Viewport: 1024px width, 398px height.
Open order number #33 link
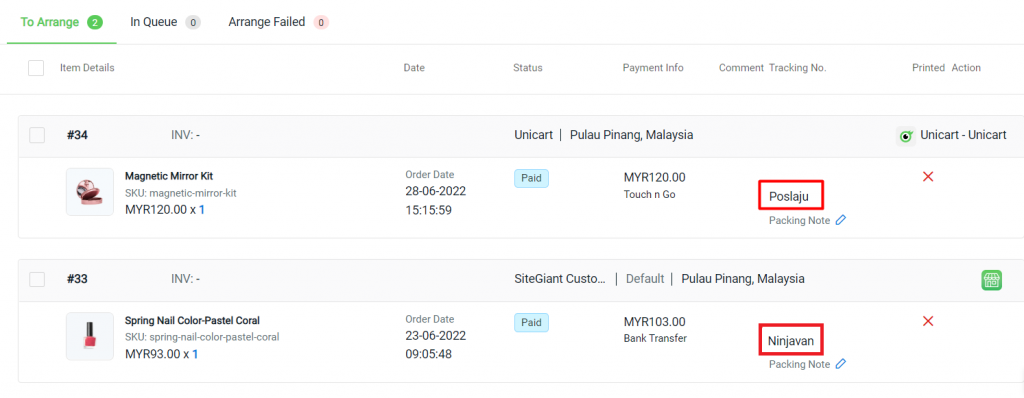(x=77, y=279)
